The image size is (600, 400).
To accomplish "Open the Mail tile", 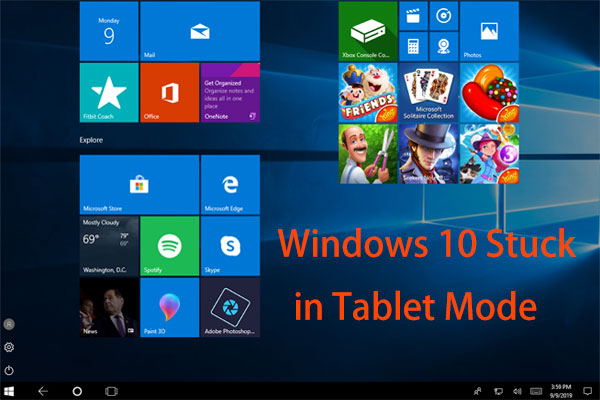I will [x=200, y=31].
